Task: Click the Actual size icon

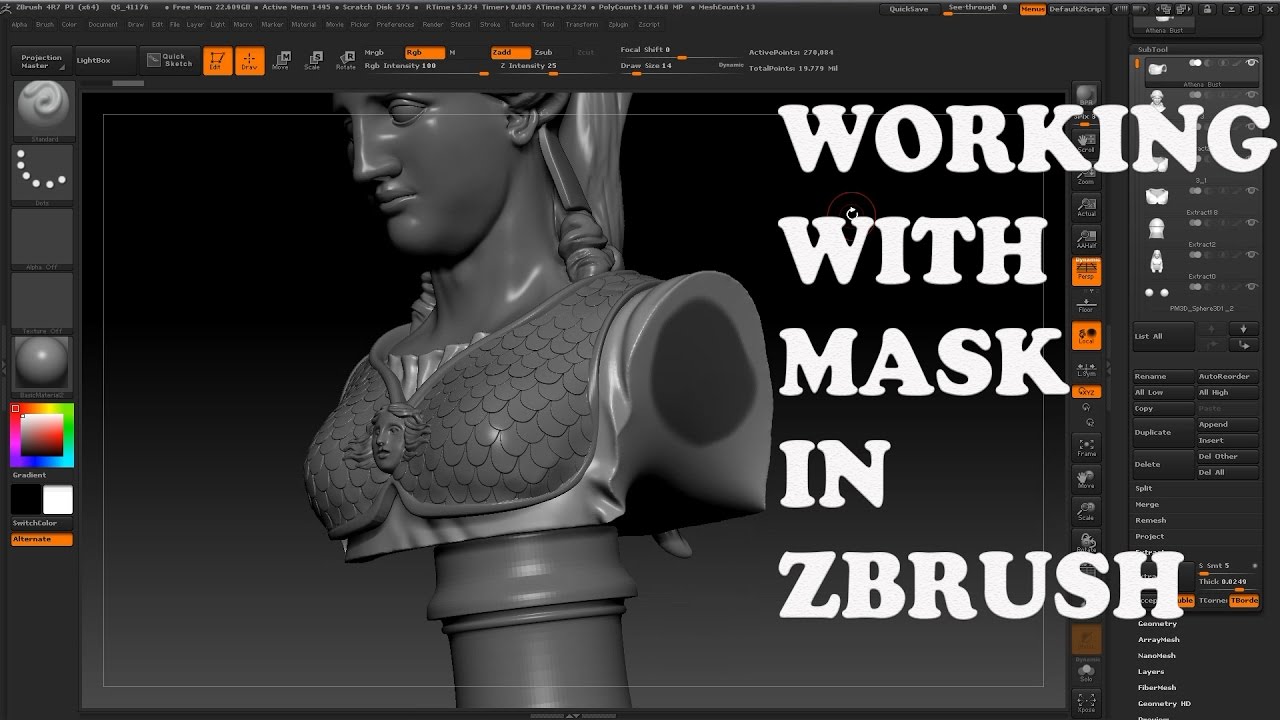Action: [x=1086, y=207]
